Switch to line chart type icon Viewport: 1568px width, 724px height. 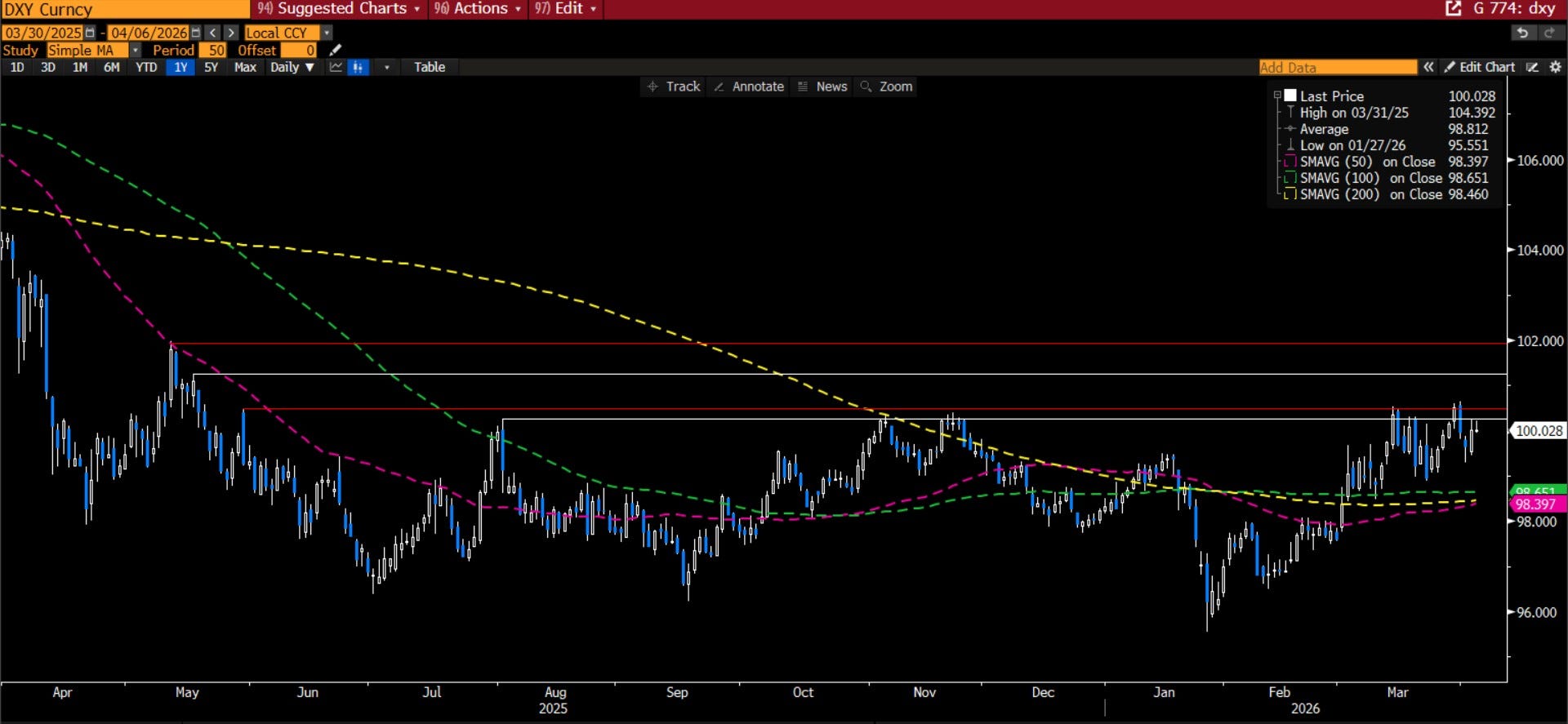[336, 67]
